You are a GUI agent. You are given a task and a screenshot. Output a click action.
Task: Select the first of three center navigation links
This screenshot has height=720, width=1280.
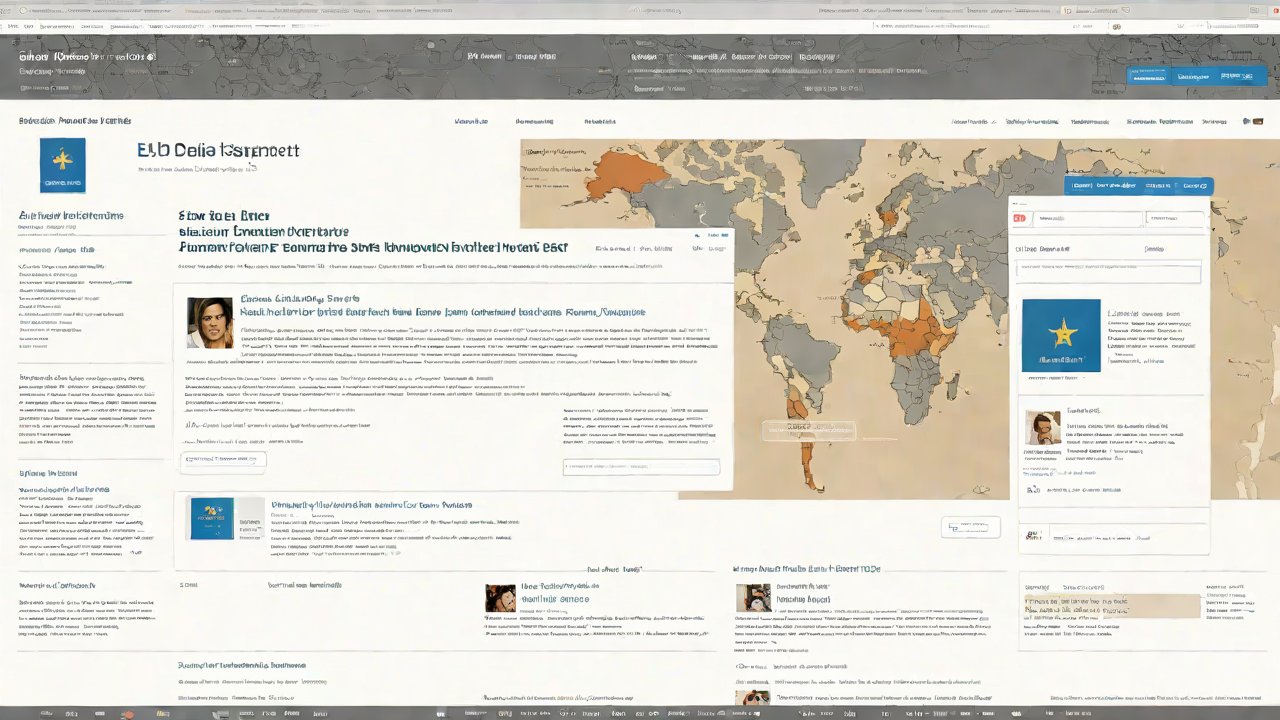click(x=471, y=121)
